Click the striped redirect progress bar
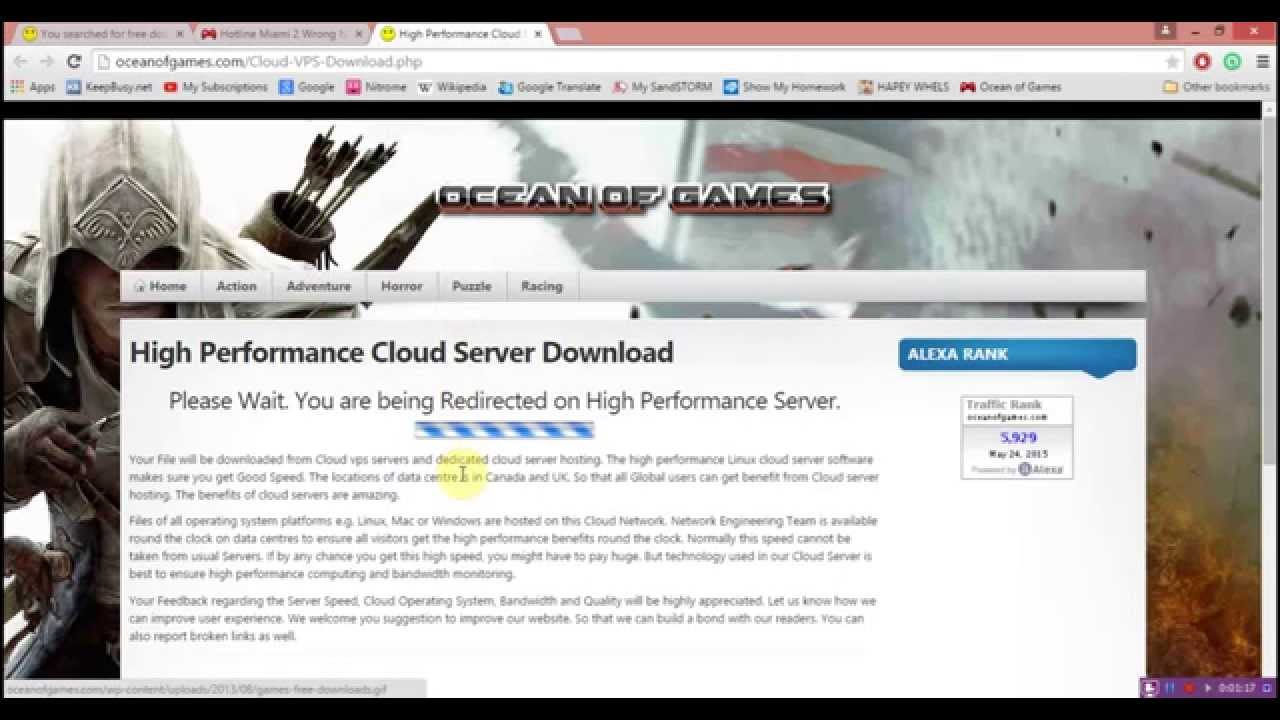The width and height of the screenshot is (1280, 720). pyautogui.click(x=504, y=430)
